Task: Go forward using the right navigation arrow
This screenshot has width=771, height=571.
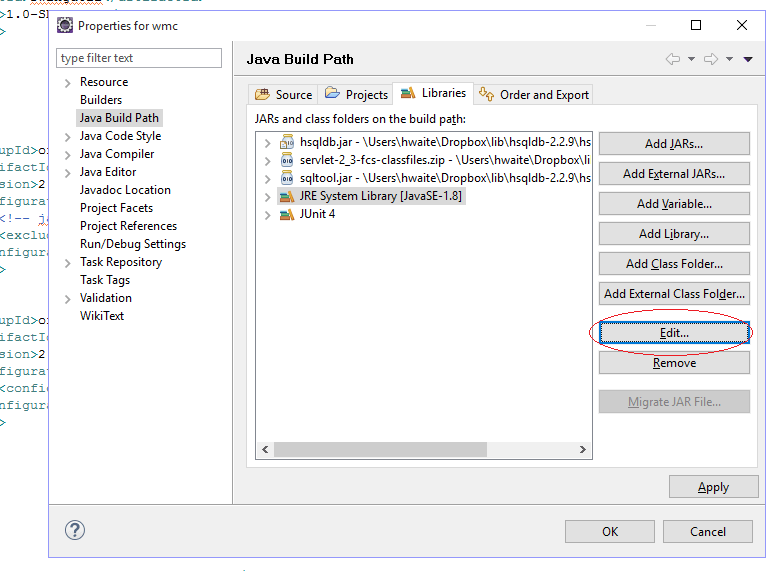Action: (711, 60)
